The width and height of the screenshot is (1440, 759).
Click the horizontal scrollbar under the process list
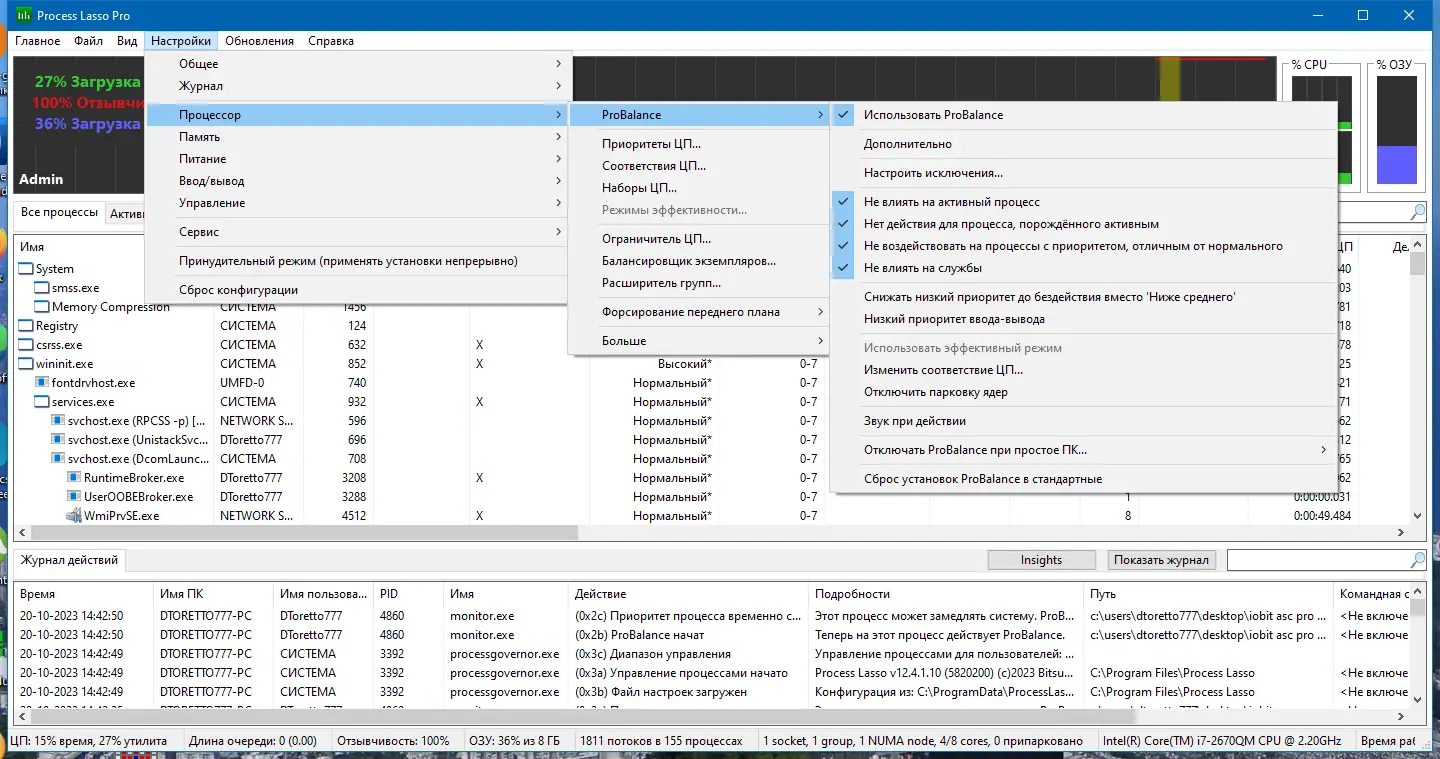tap(300, 532)
